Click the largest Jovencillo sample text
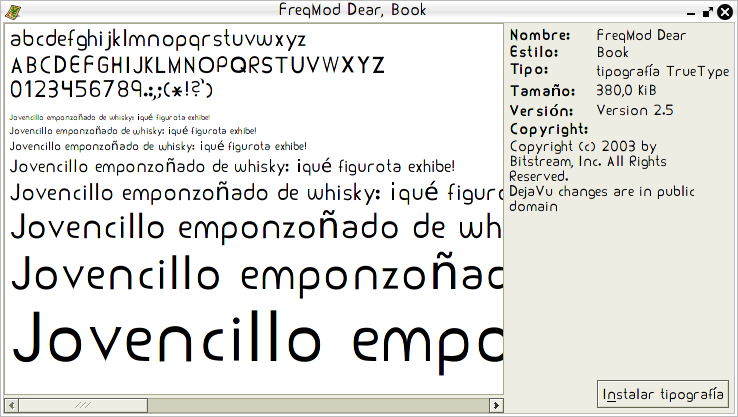This screenshot has height=417, width=738. (x=257, y=341)
